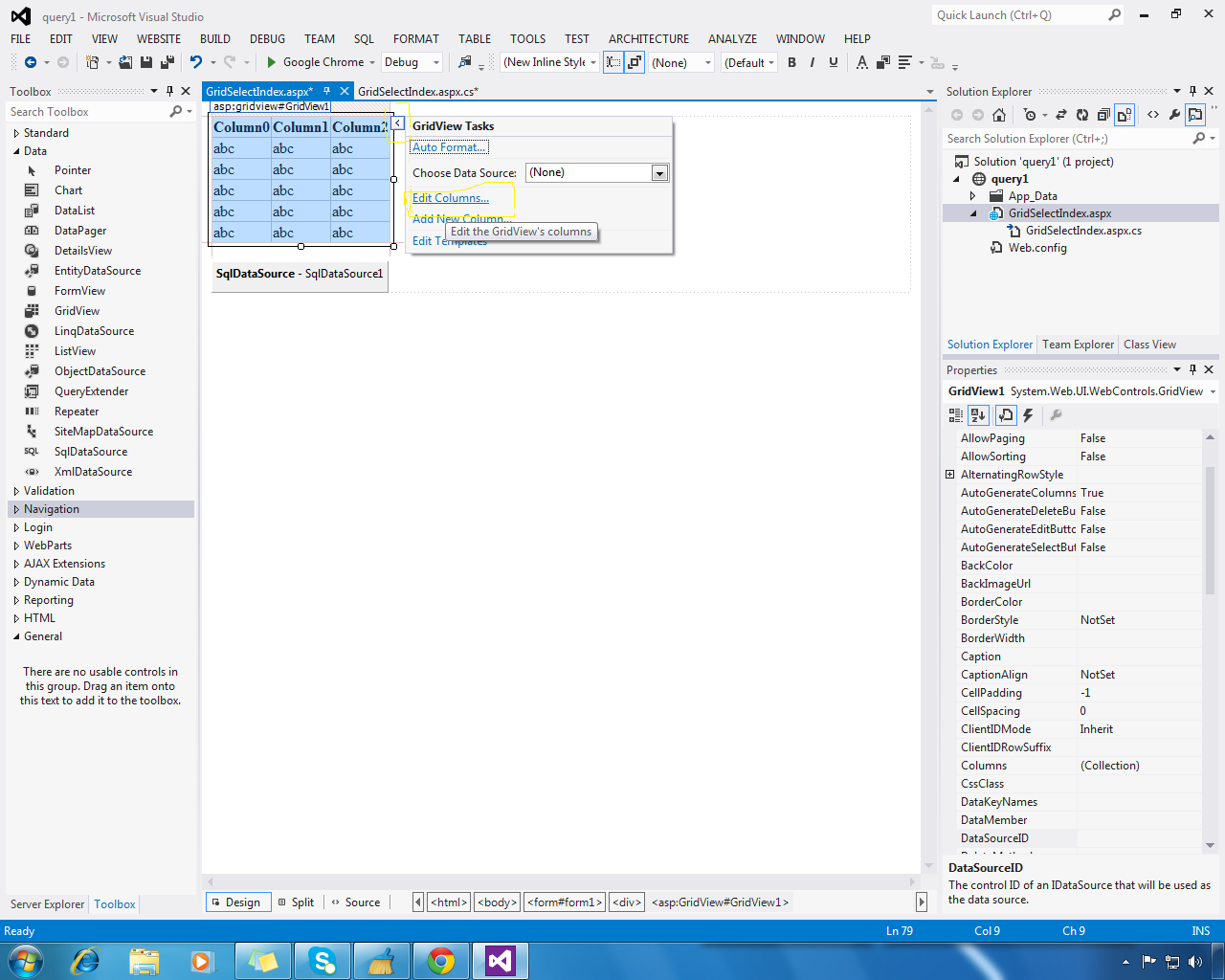Open Edit Columns from GridView Tasks
The width and height of the screenshot is (1225, 980).
[x=450, y=198]
